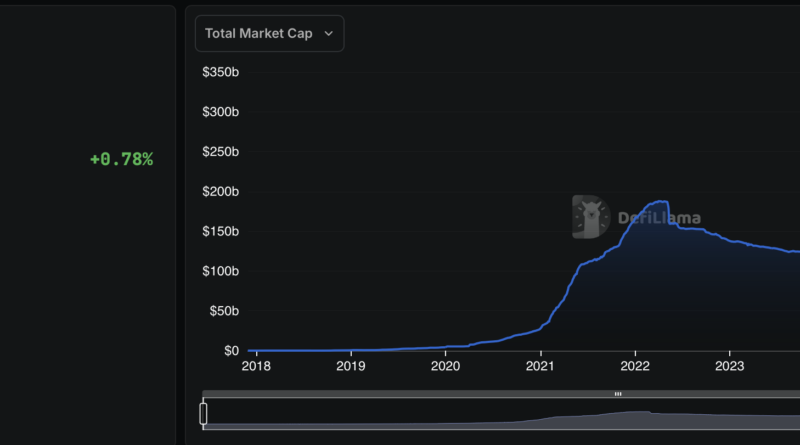Click the 2020 year marker on the axis
Image resolution: width=800 pixels, height=445 pixels.
[x=445, y=366]
